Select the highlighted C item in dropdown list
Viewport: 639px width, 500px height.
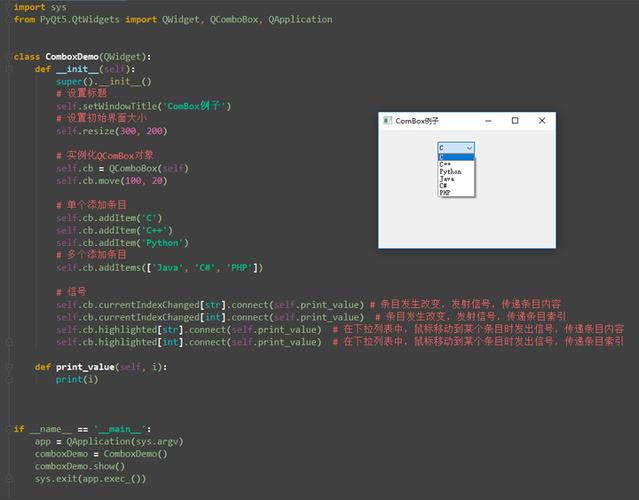[456, 157]
